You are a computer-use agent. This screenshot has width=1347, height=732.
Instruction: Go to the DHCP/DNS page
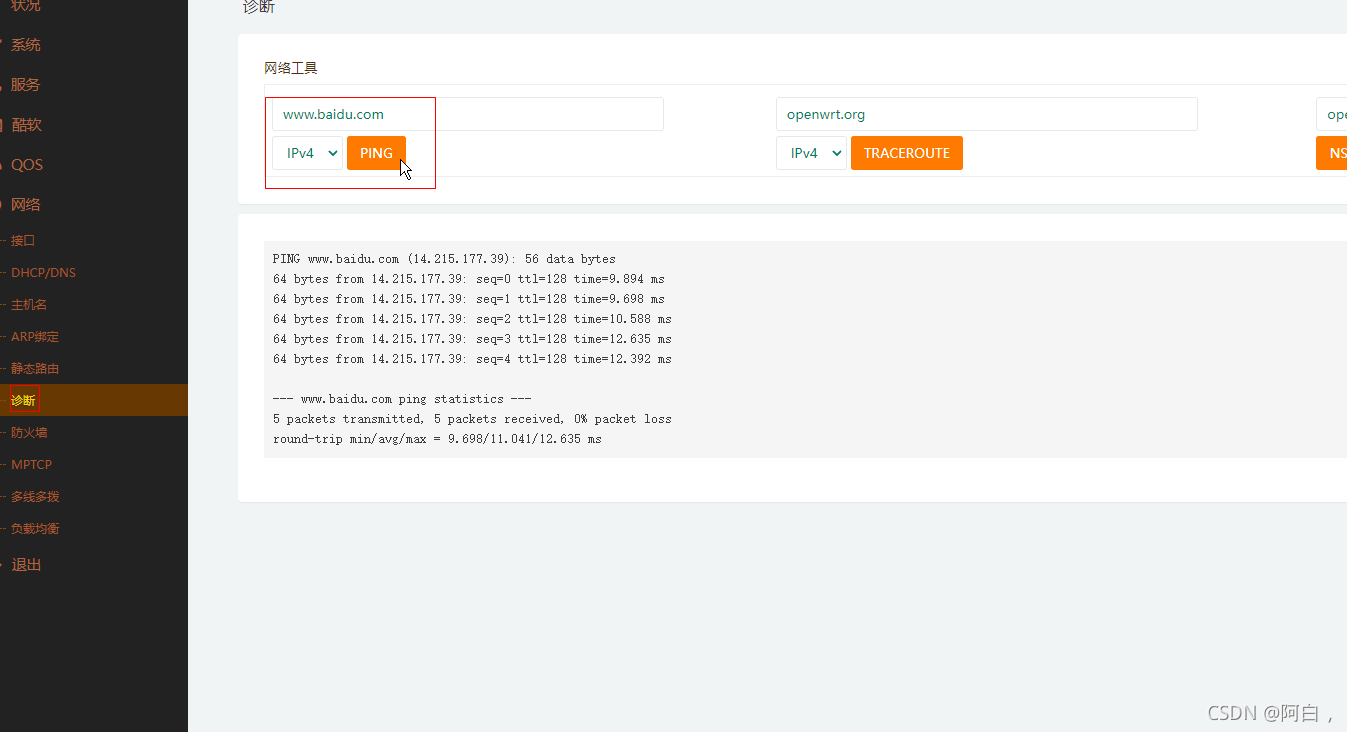coord(43,273)
